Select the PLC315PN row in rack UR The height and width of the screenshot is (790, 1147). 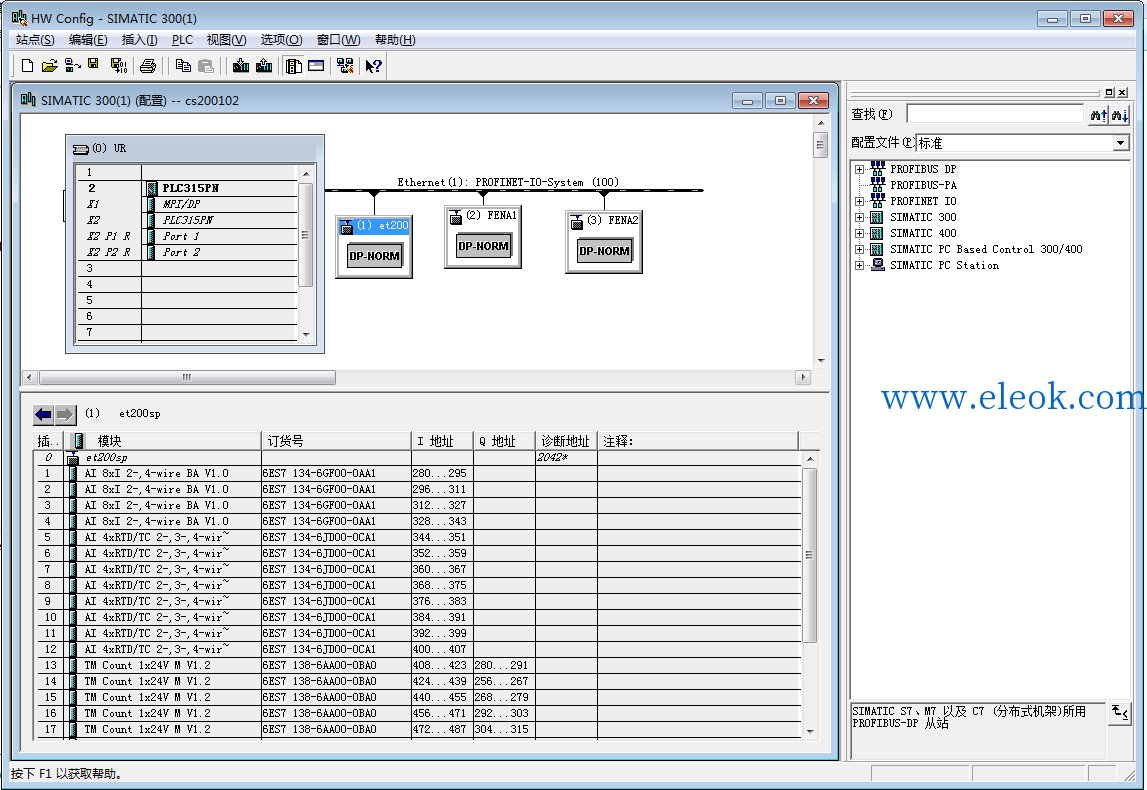click(187, 189)
